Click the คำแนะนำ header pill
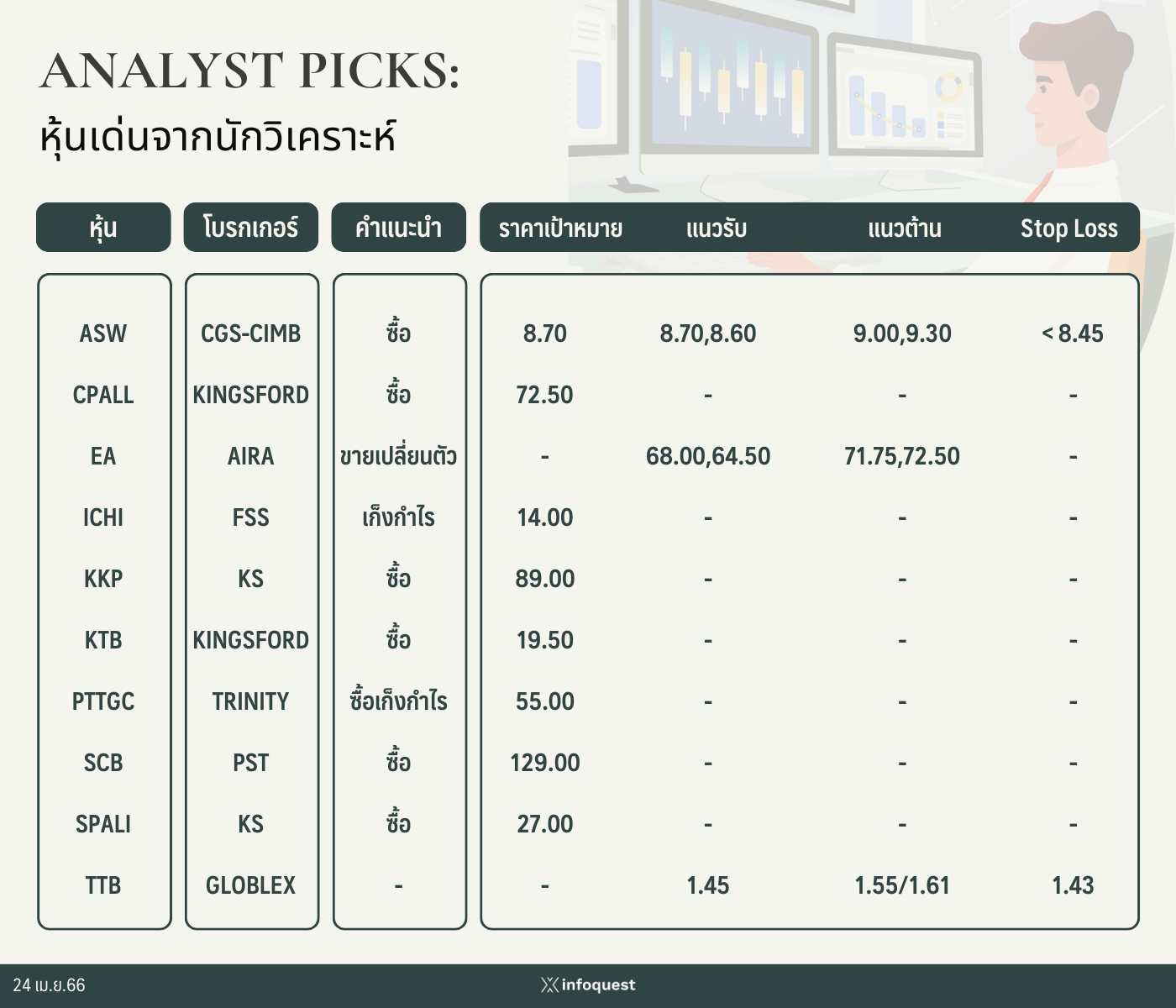This screenshot has width=1176, height=1008. [398, 227]
